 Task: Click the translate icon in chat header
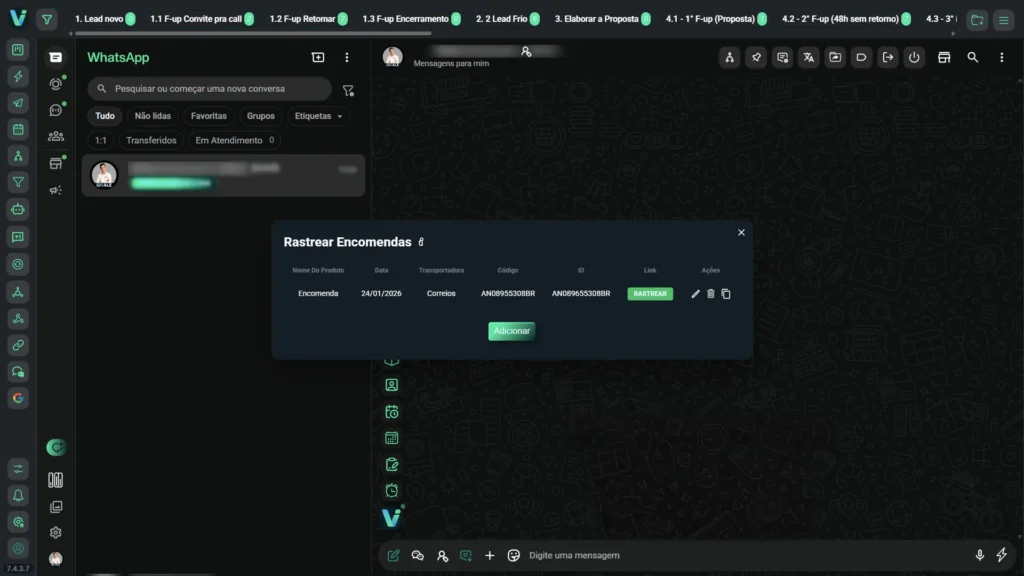tap(808, 58)
